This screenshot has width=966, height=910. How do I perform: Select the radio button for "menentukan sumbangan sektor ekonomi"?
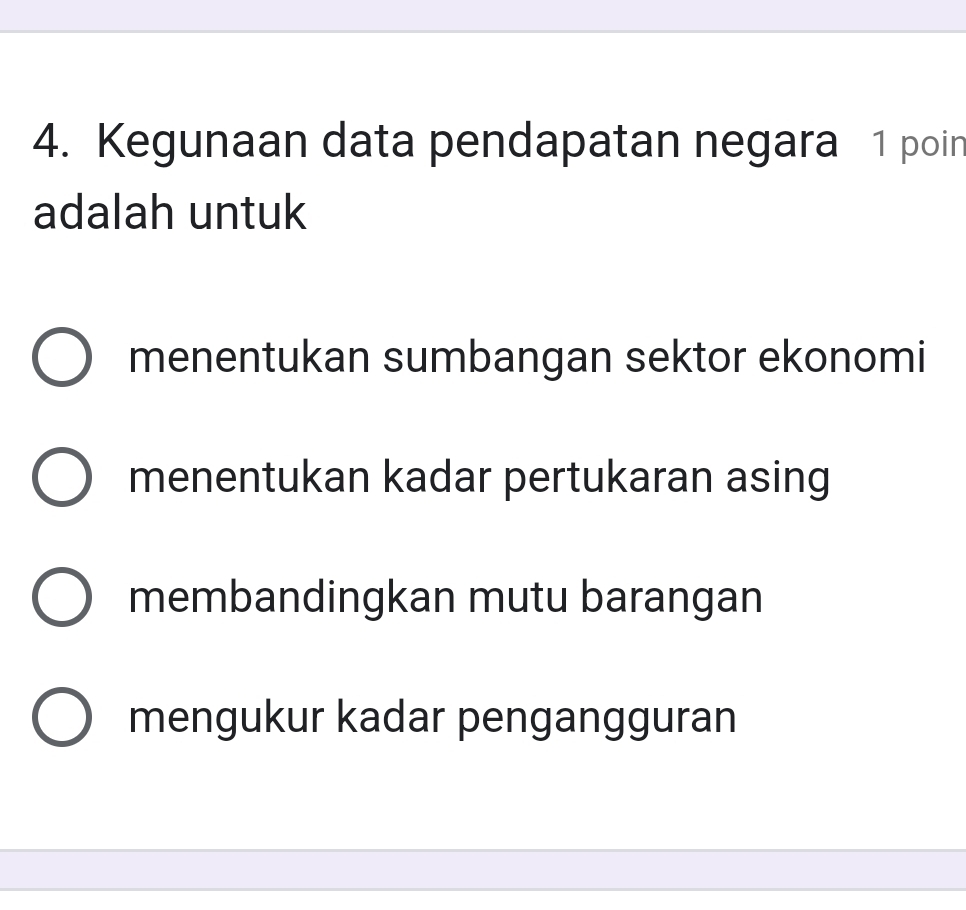[62, 358]
